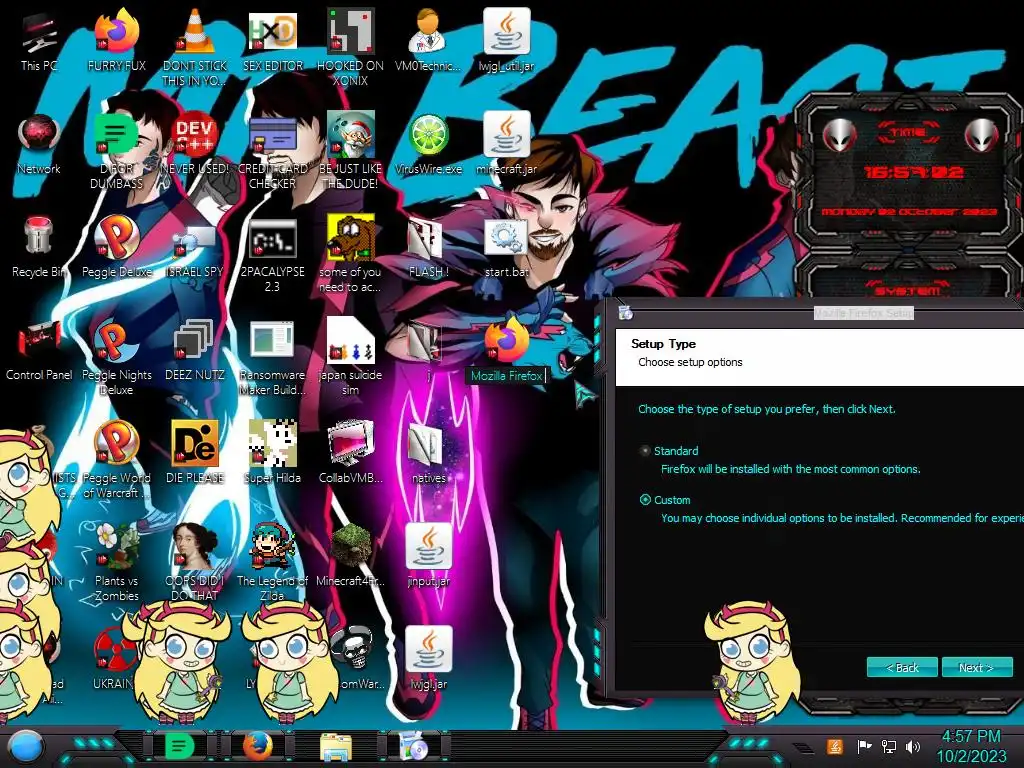Open the ISRAEL SPY shortcut

point(195,243)
